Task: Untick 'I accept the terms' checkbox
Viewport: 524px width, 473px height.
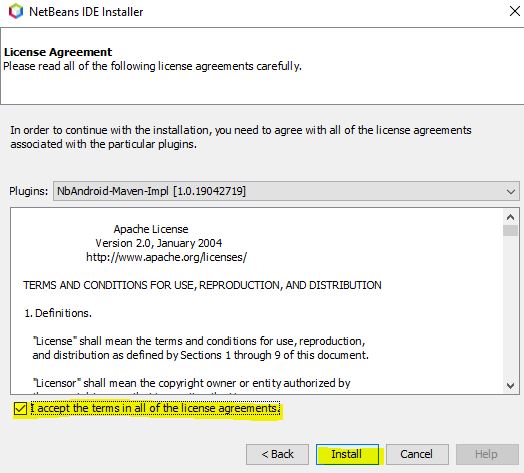Action: click(20, 408)
